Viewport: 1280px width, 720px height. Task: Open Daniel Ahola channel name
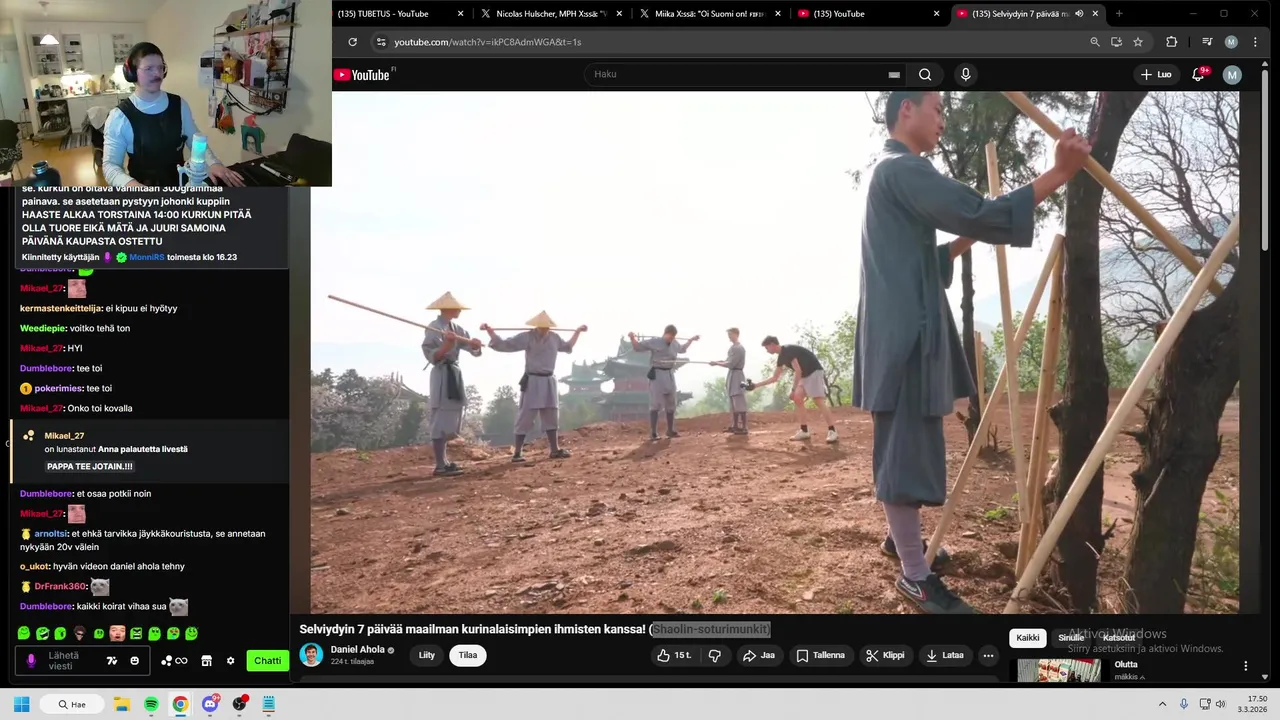(357, 649)
